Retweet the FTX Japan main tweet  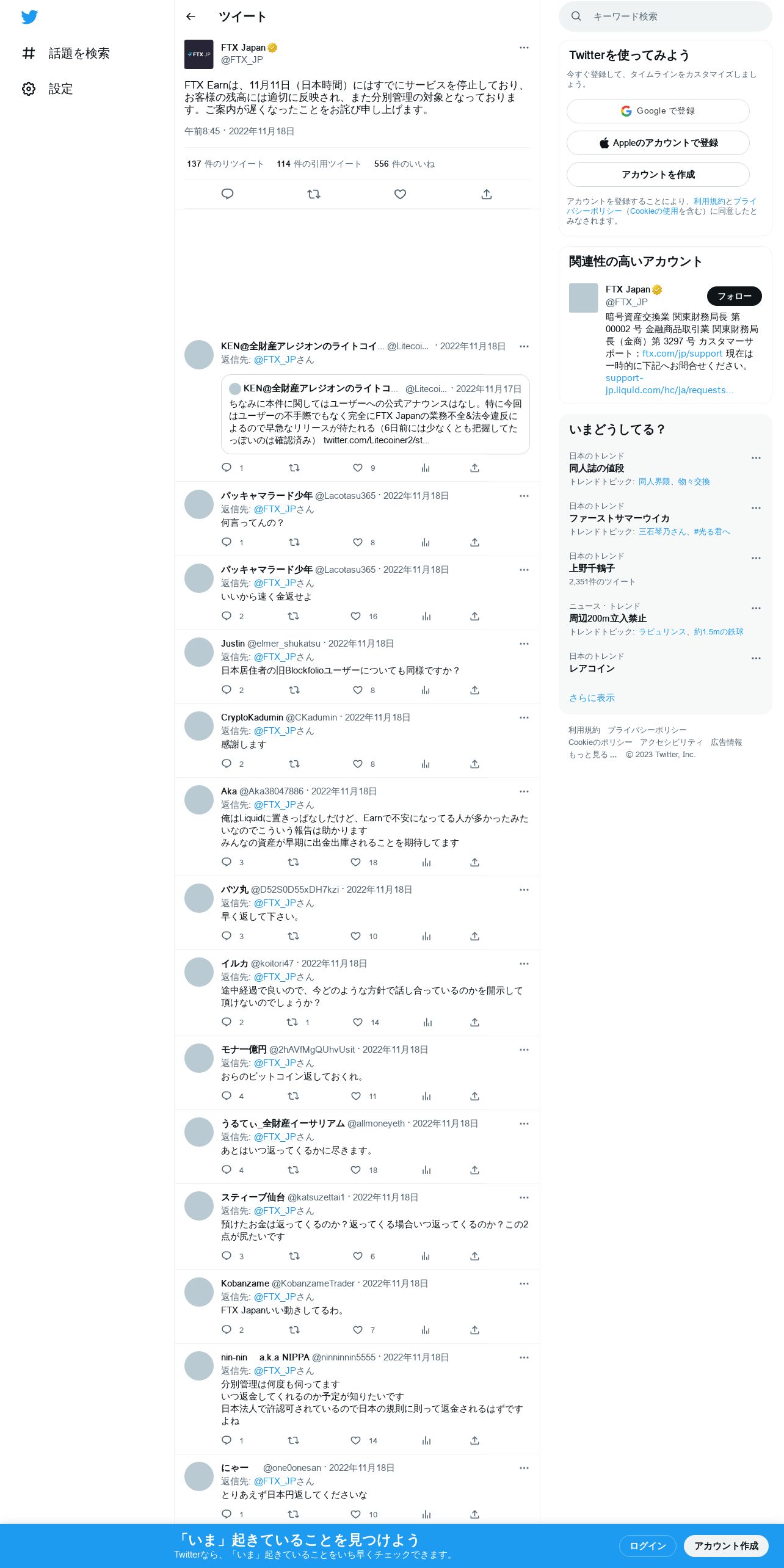(314, 194)
